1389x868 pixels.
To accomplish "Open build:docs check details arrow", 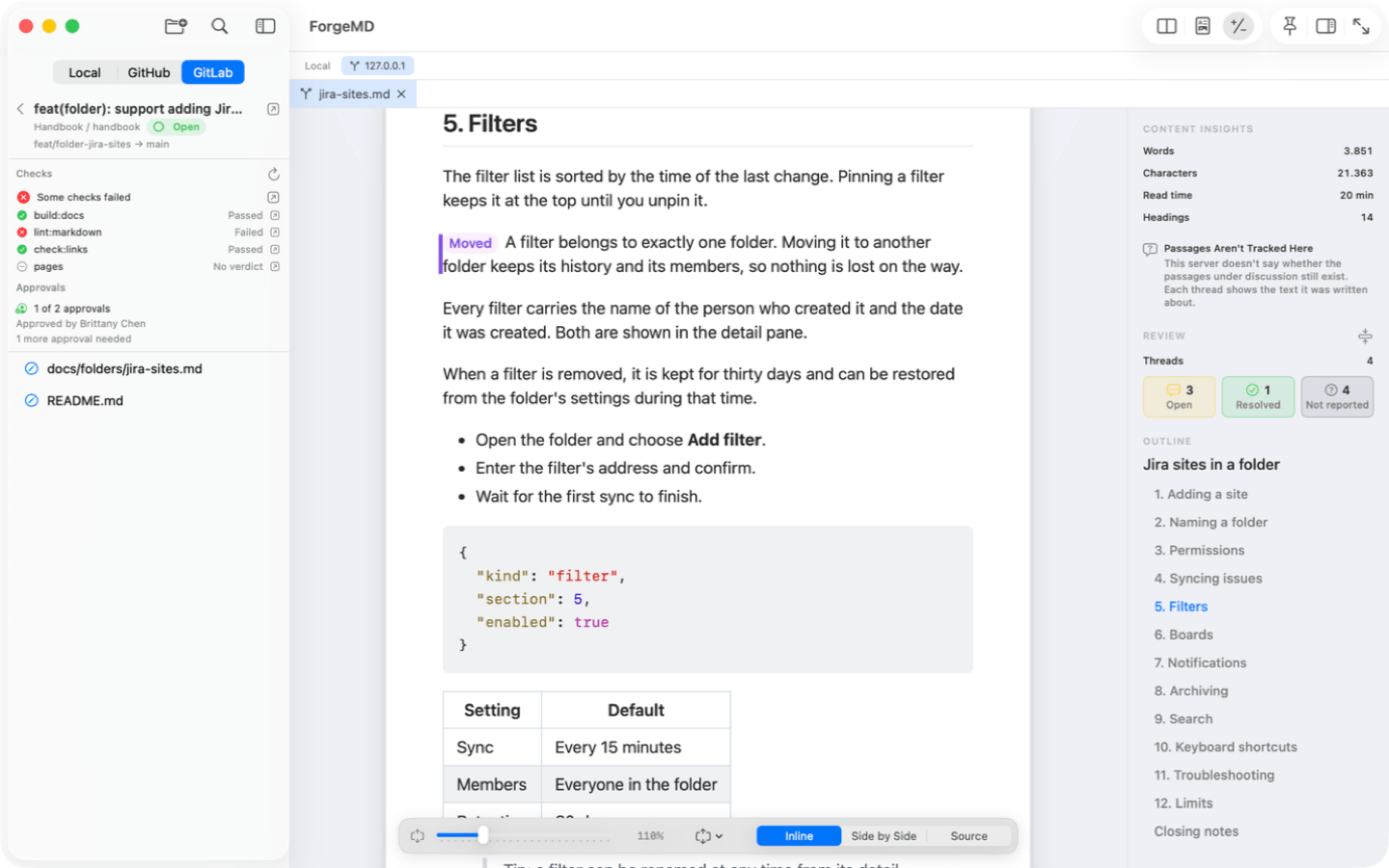I will click(275, 215).
